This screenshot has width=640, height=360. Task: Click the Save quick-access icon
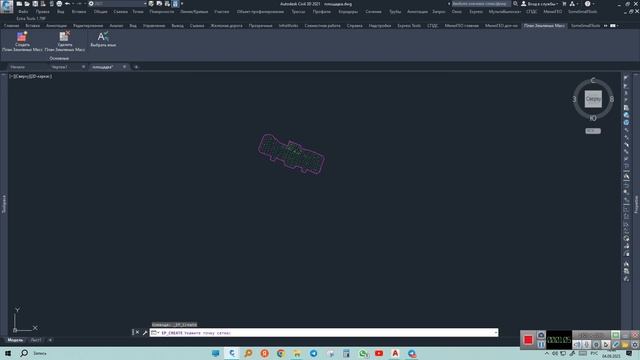click(35, 4)
